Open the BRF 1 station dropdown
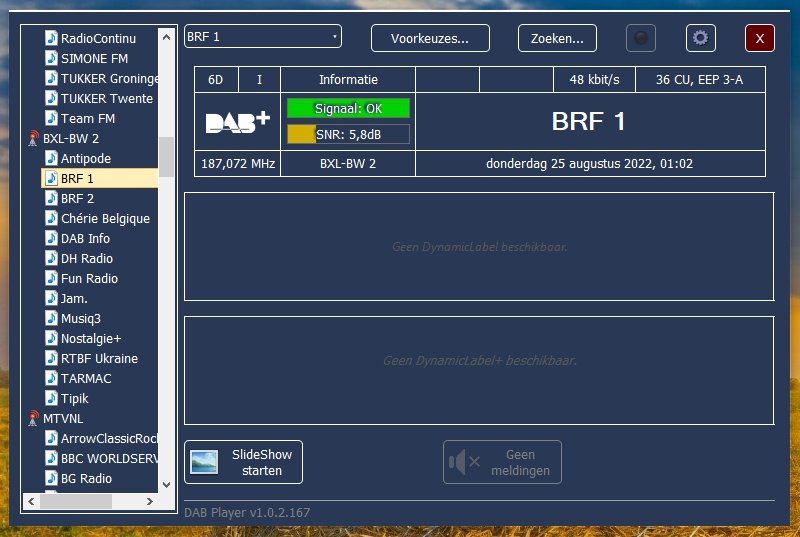Image resolution: width=800 pixels, height=537 pixels. point(263,37)
